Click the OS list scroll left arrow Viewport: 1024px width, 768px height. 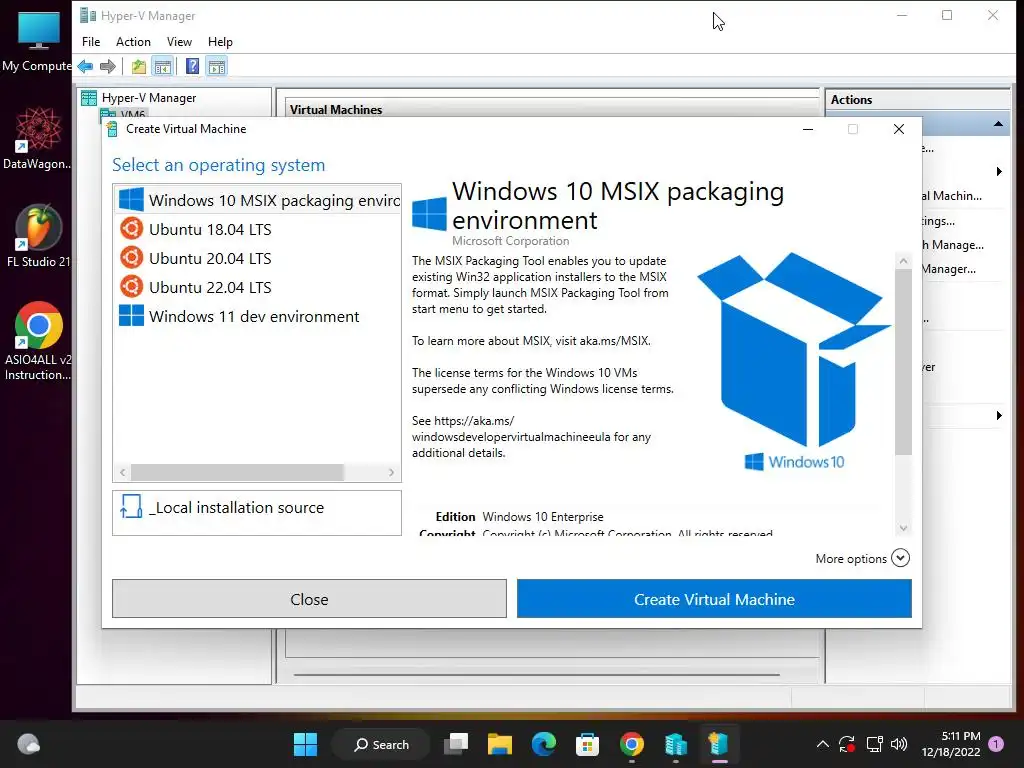coord(122,472)
